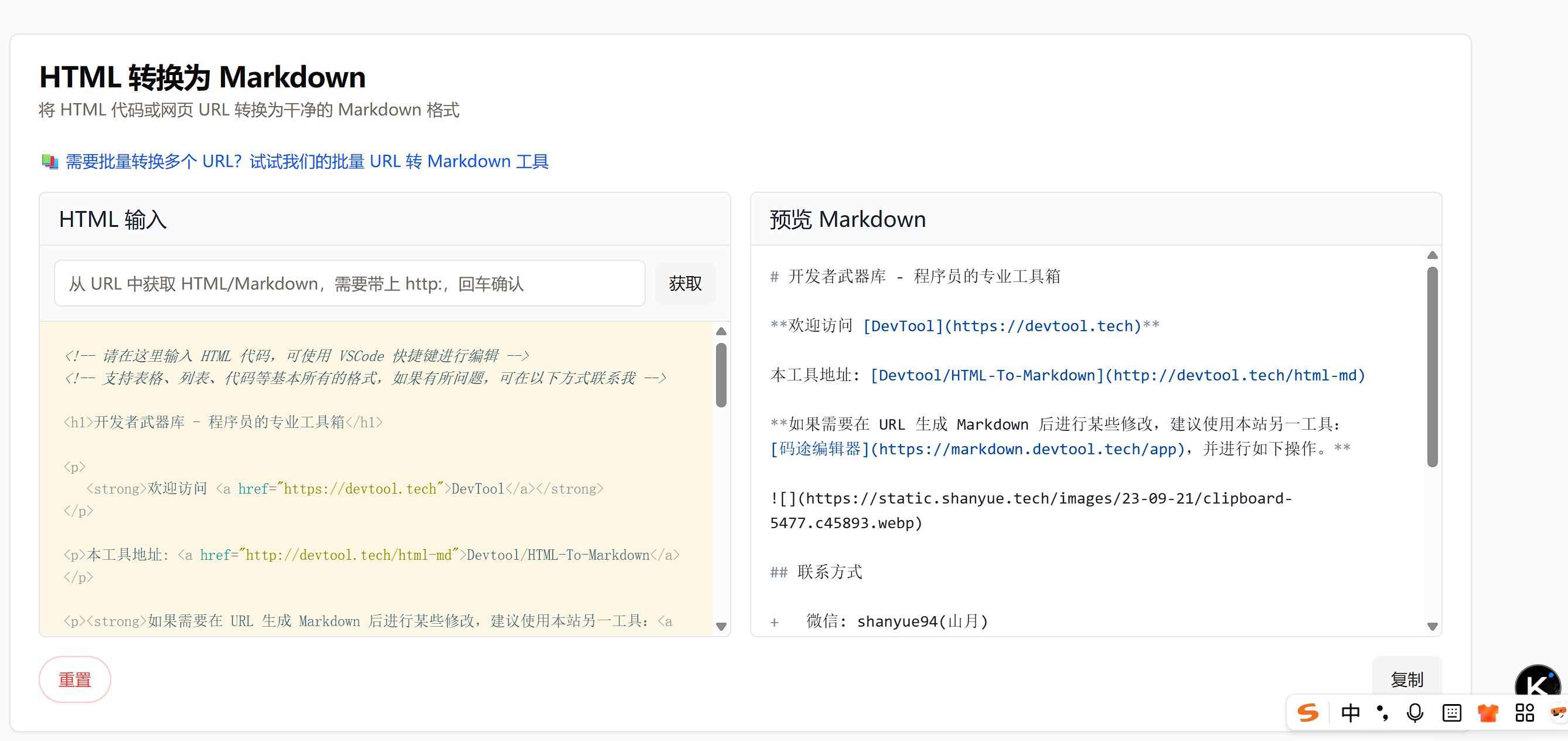The image size is (1568, 741).
Task: Toggle punctuation mode with the comma icon
Action: point(1383,712)
